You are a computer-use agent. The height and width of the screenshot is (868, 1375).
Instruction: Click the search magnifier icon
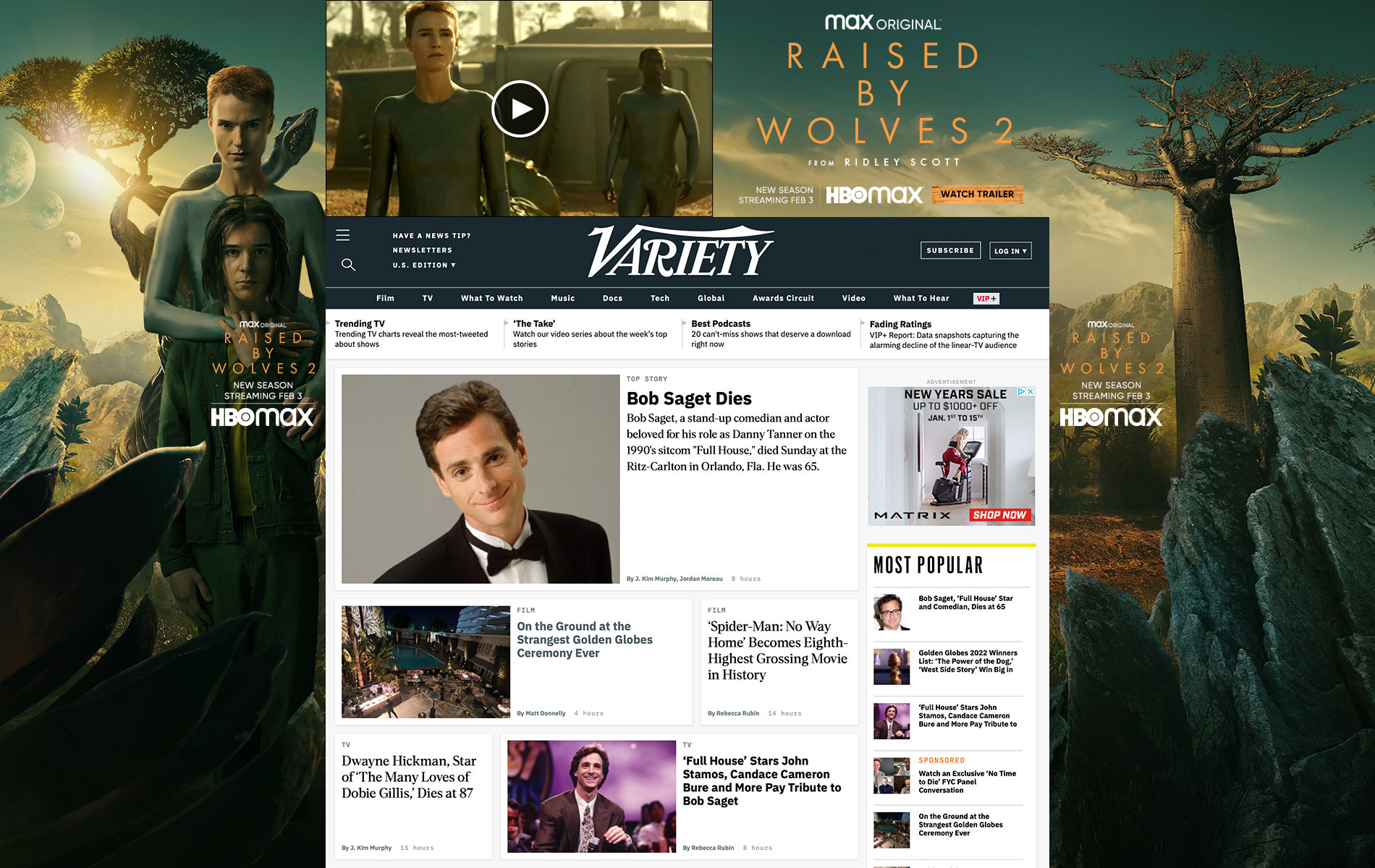348,265
